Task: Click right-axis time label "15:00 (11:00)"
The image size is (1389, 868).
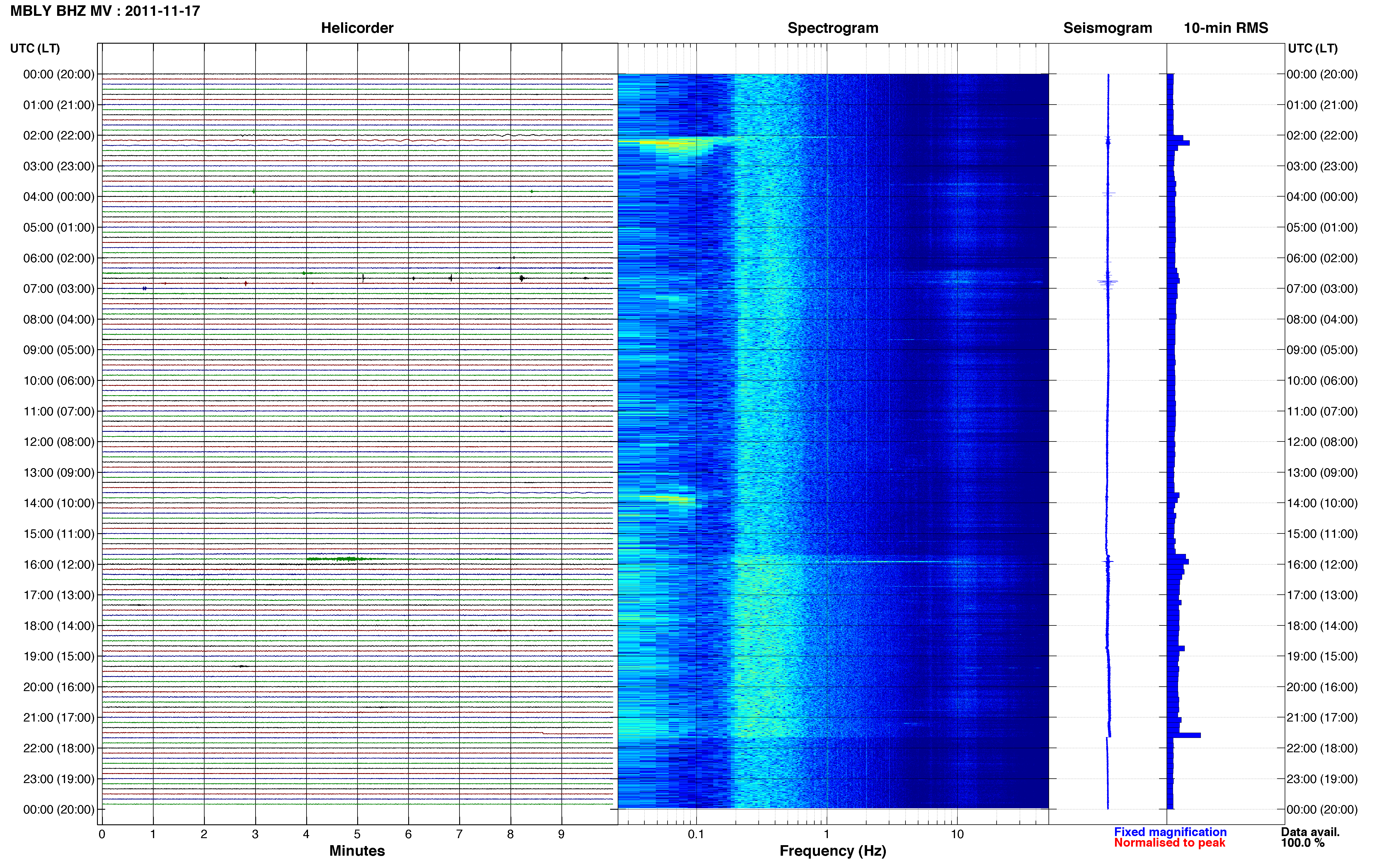Action: [x=1322, y=534]
